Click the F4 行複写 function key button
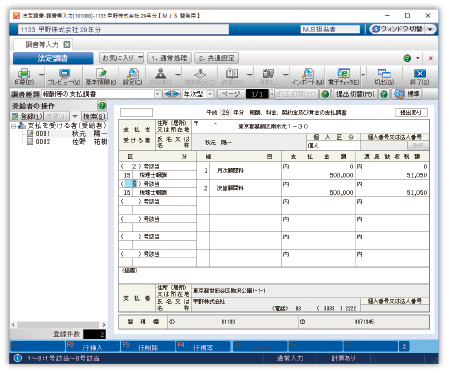The height and width of the screenshot is (373, 450). point(203,347)
